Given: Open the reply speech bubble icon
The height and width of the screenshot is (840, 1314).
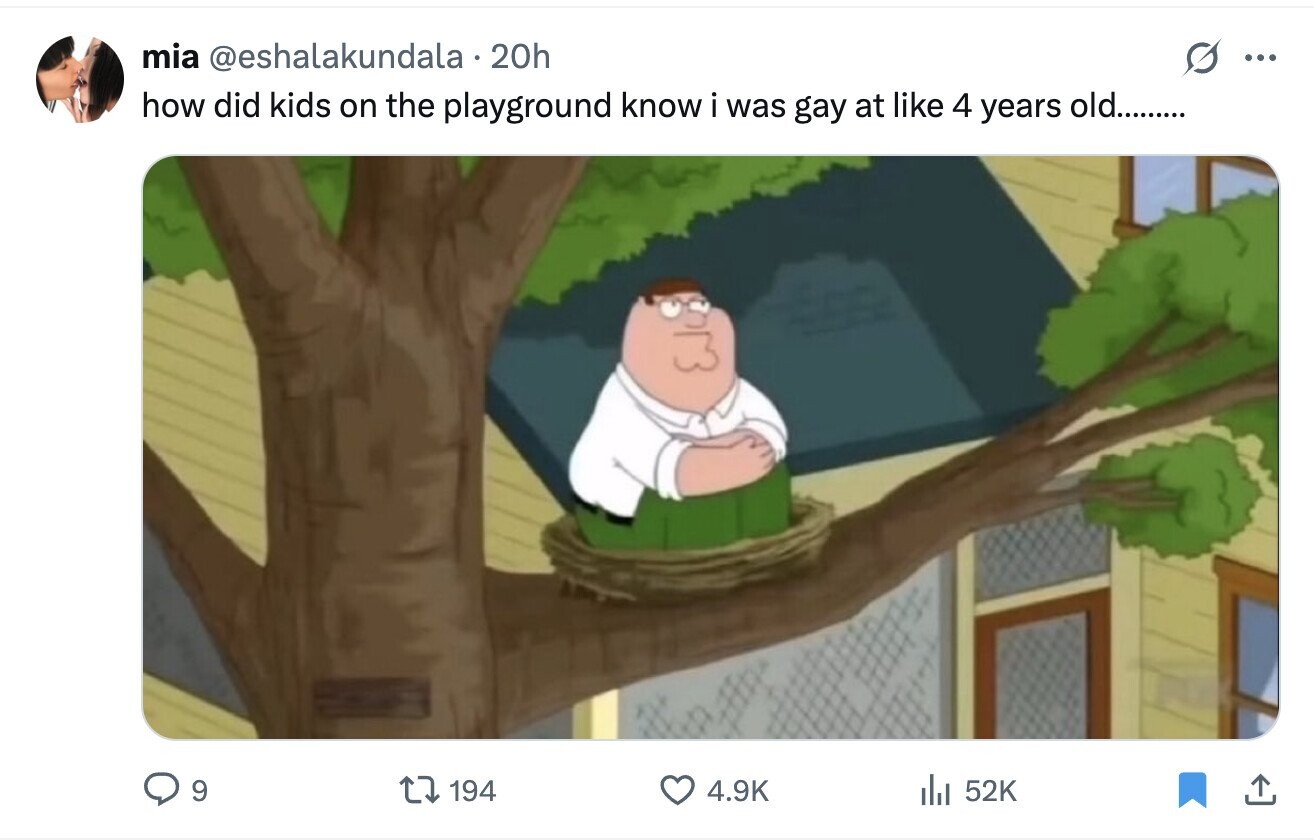Looking at the screenshot, I should click(160, 791).
